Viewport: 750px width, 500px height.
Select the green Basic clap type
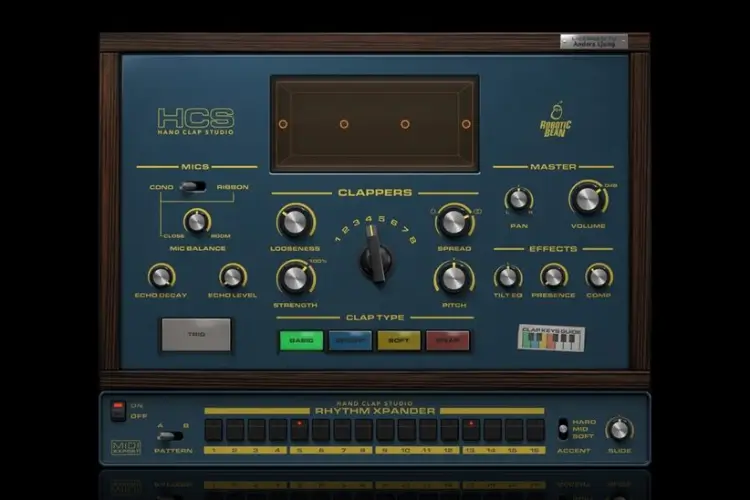pyautogui.click(x=301, y=340)
